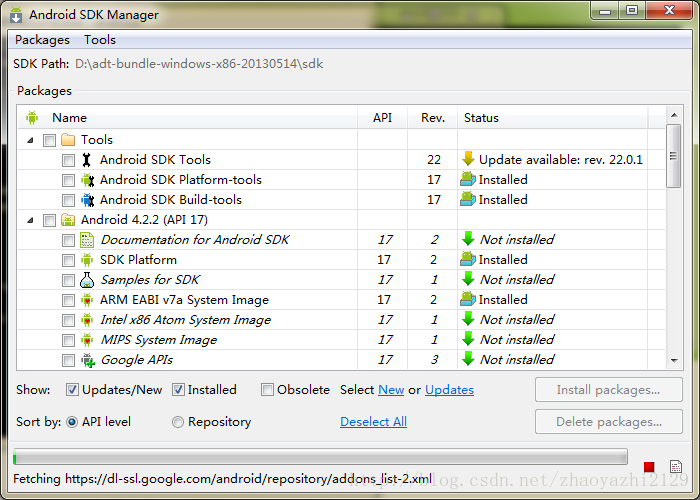Click the installed icon for SDK Platform

[x=468, y=259]
